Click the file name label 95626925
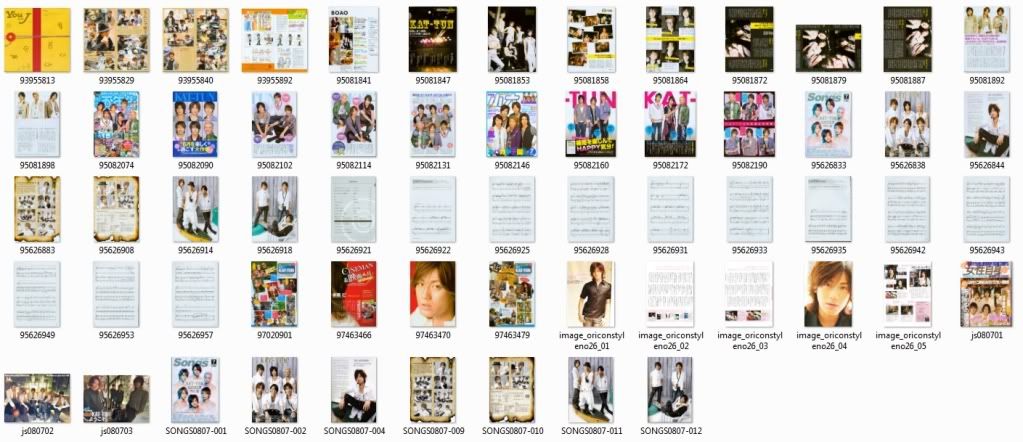Image resolution: width=1023 pixels, height=442 pixels. 512,250
